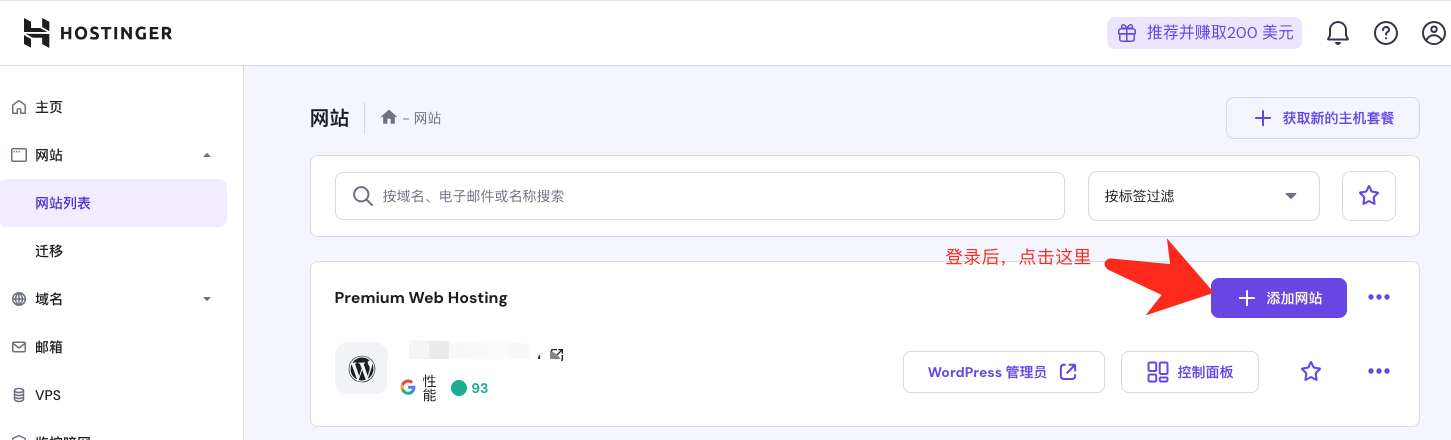Screen dimensions: 1451x440
Task: Open the user account profile icon
Action: [x=1434, y=33]
